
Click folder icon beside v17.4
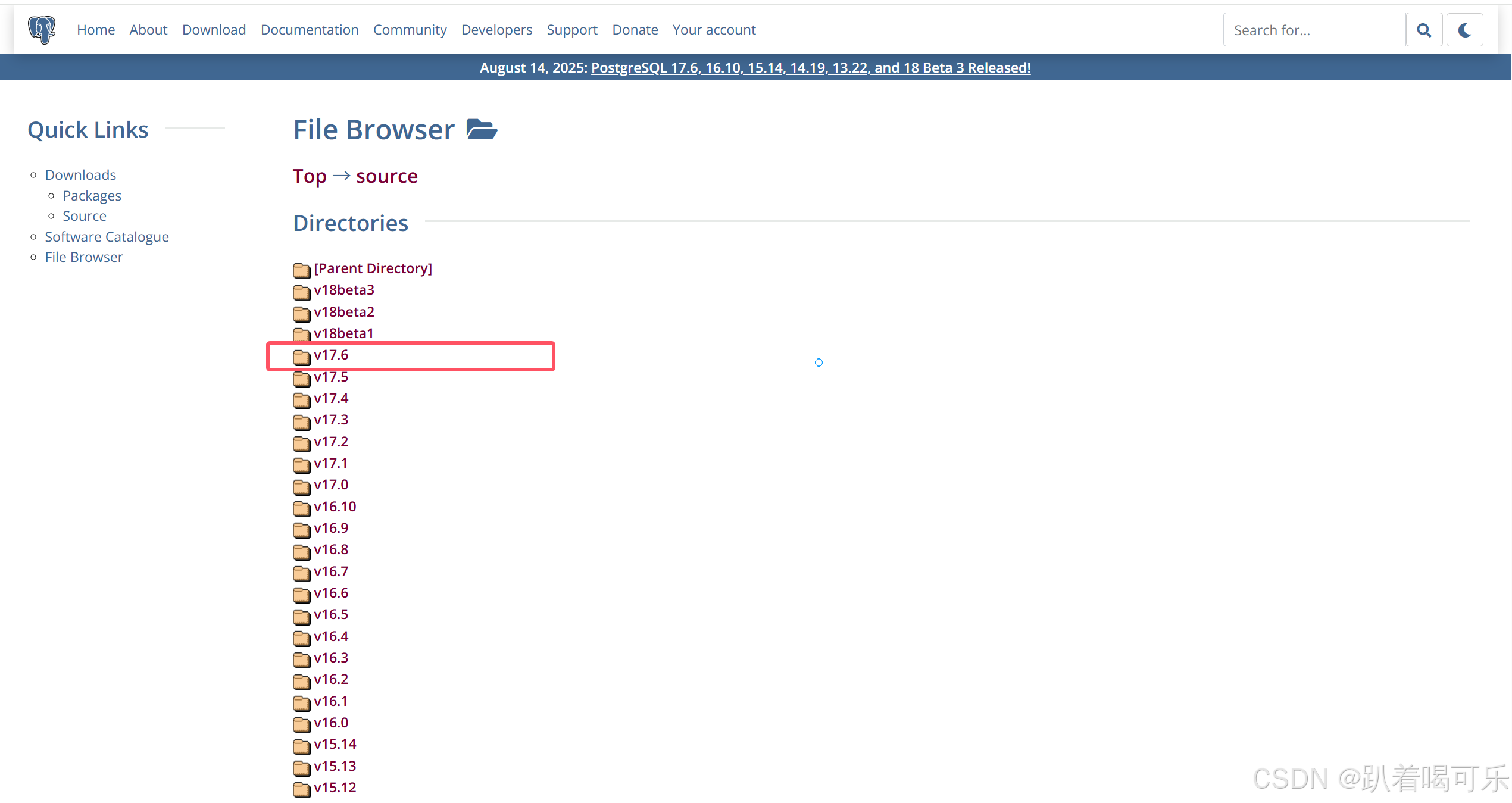[302, 400]
